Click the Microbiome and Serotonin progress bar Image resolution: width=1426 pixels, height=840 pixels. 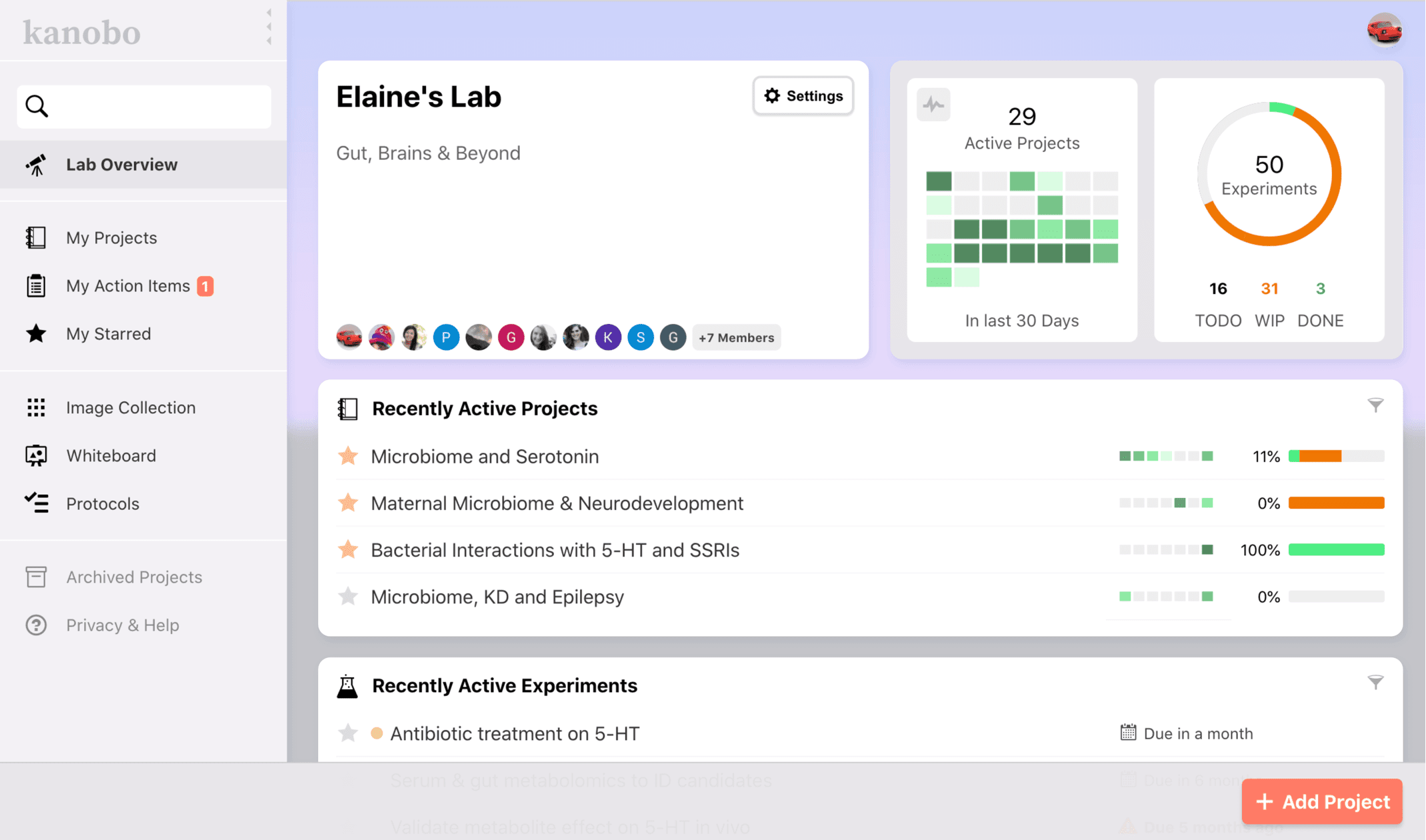coord(1336,457)
